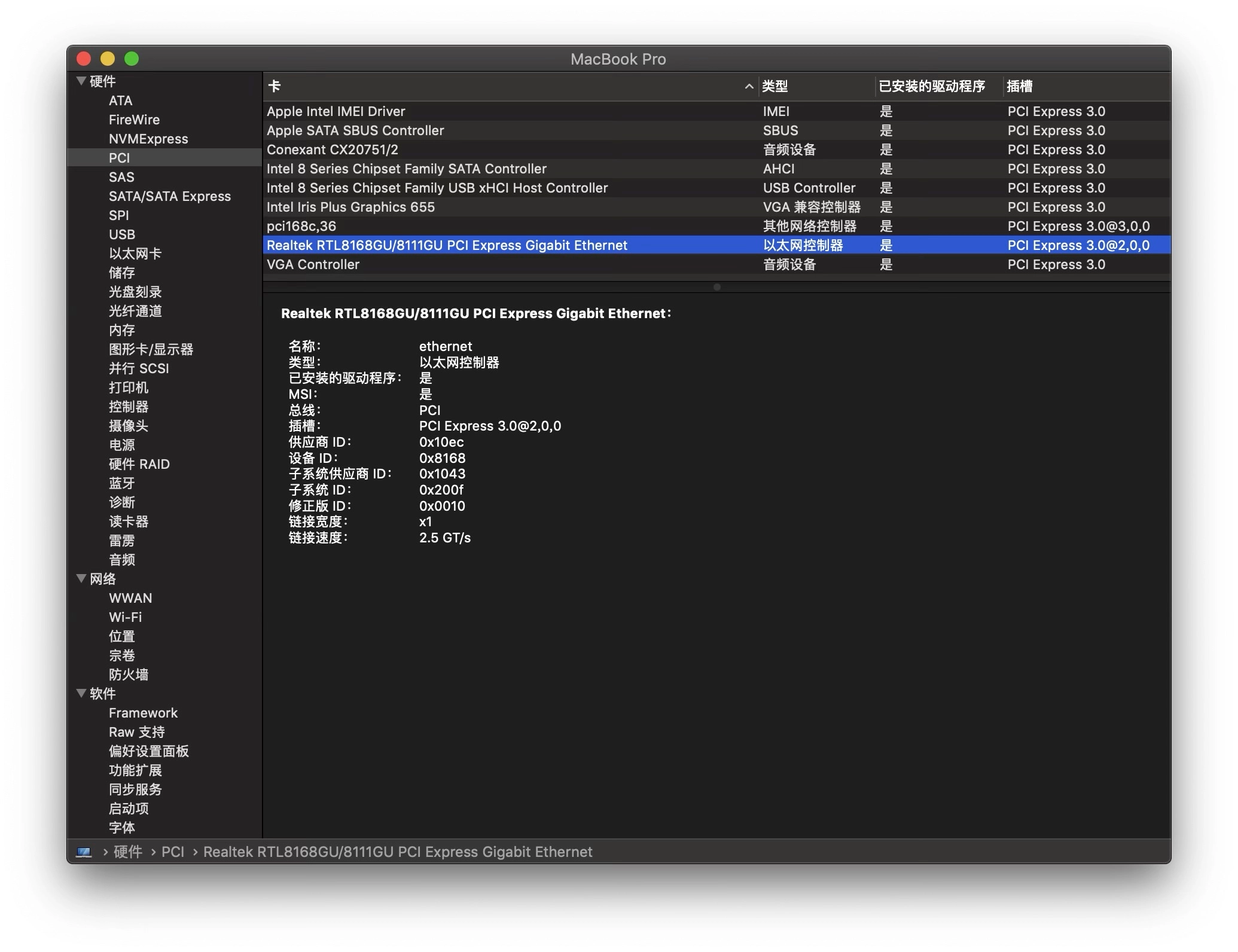Select SAS in the sidebar
Image resolution: width=1238 pixels, height=952 pixels.
(164, 177)
